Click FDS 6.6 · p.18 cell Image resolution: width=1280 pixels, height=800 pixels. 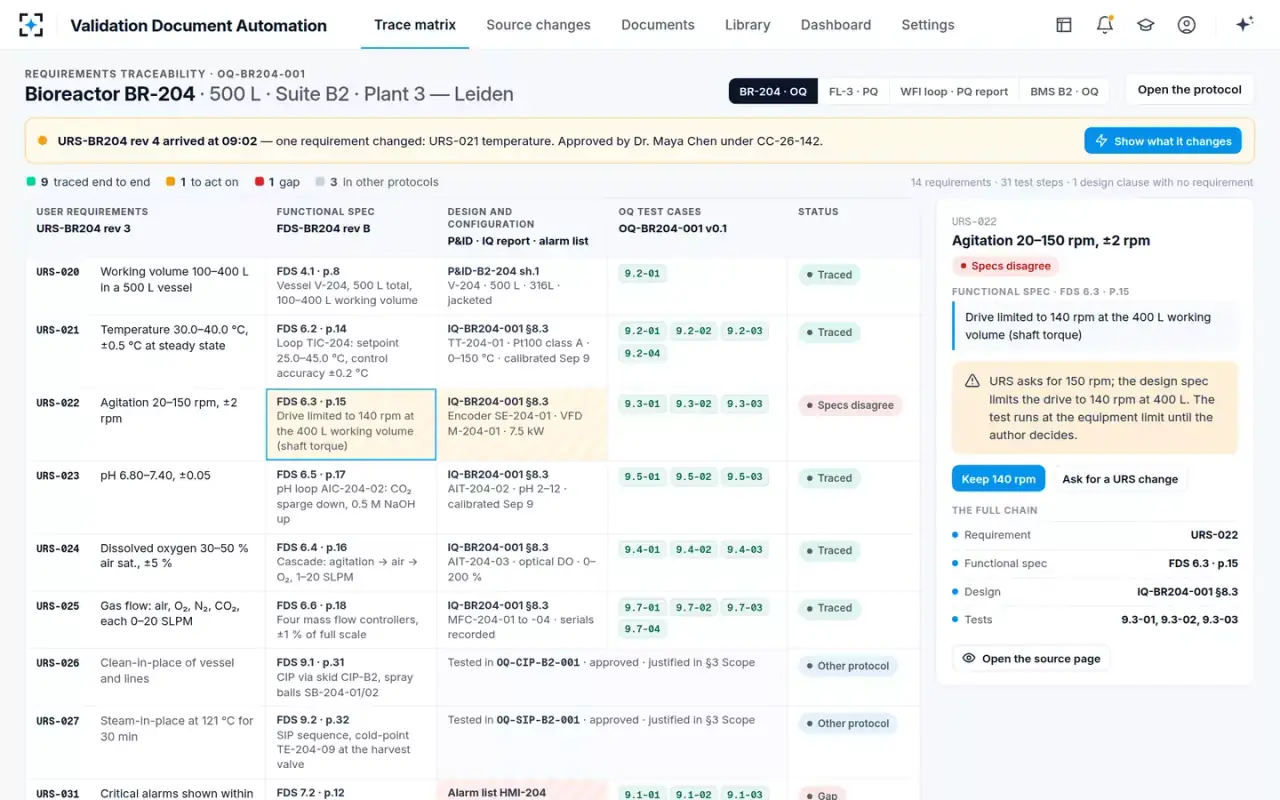click(x=351, y=621)
